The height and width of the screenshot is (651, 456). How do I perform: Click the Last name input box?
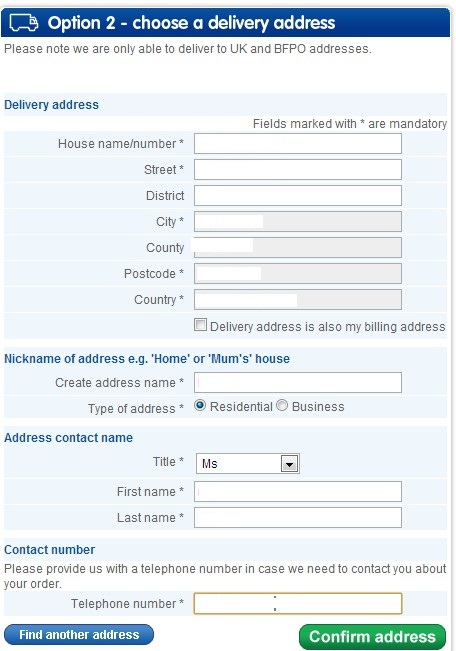point(298,517)
